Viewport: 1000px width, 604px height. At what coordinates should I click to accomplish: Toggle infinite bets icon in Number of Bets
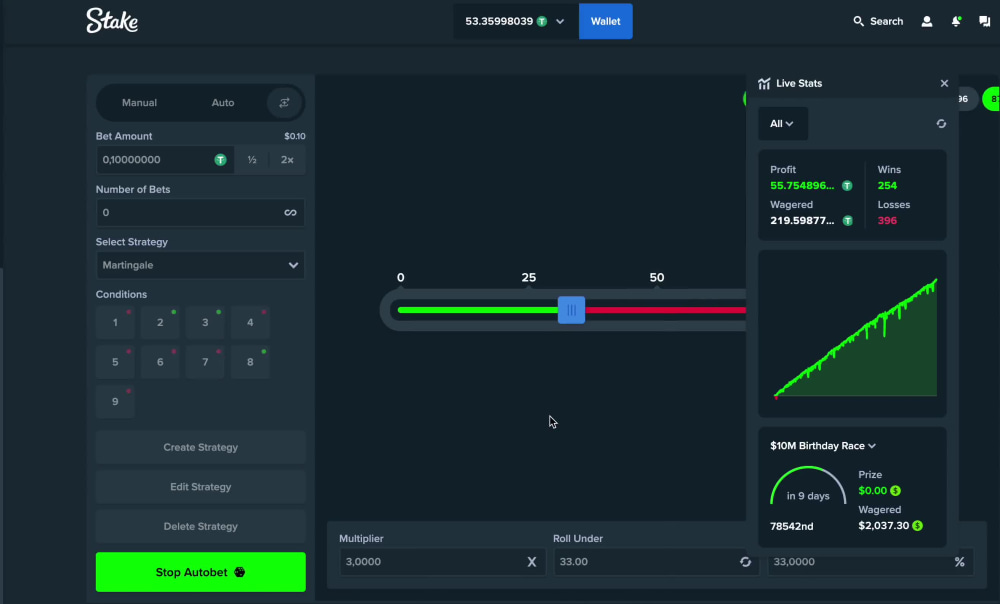[290, 212]
